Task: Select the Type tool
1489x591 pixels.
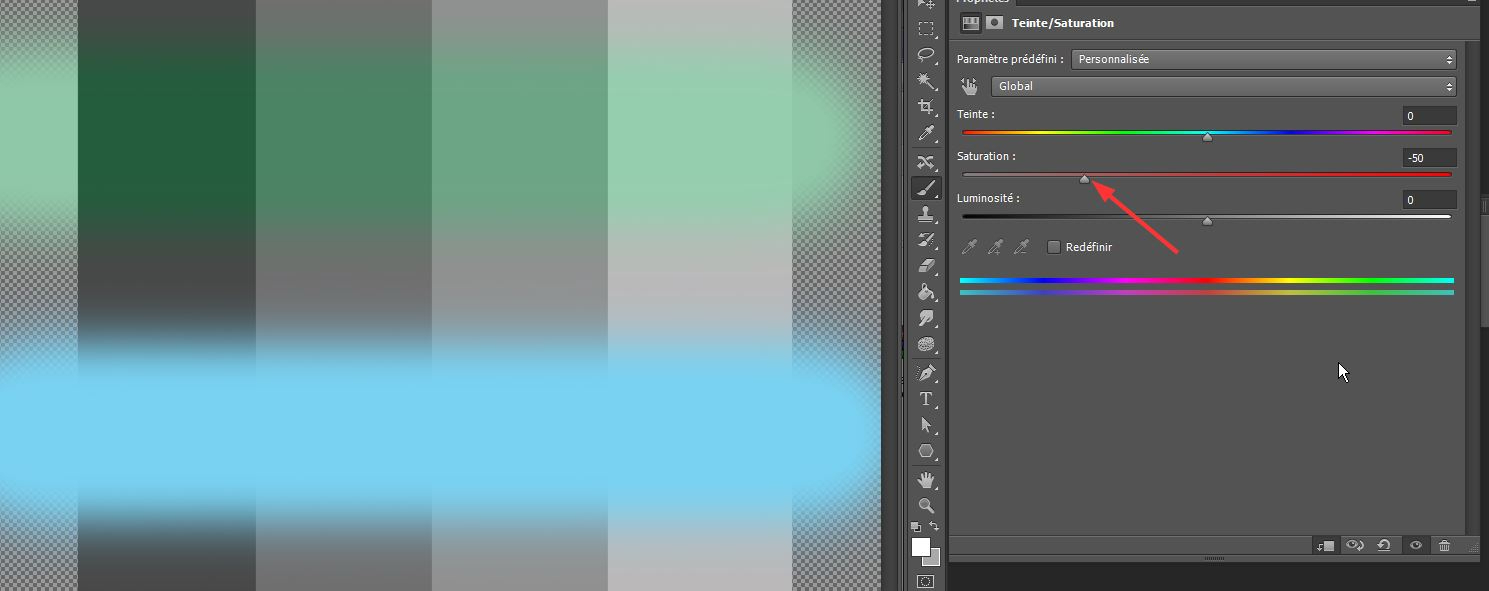Action: point(925,398)
